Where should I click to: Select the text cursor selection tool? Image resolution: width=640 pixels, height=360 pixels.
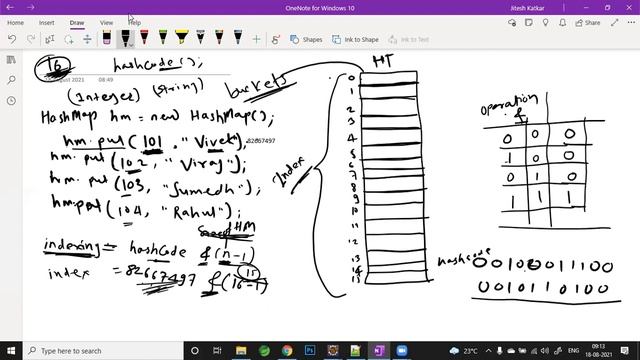[50, 39]
